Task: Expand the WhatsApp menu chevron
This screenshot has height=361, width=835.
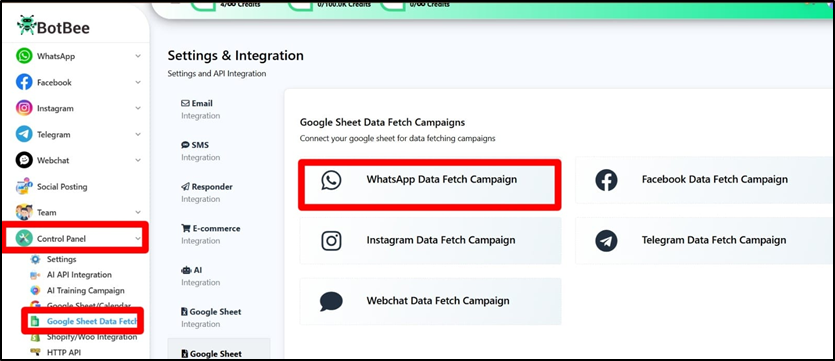Action: [138, 56]
